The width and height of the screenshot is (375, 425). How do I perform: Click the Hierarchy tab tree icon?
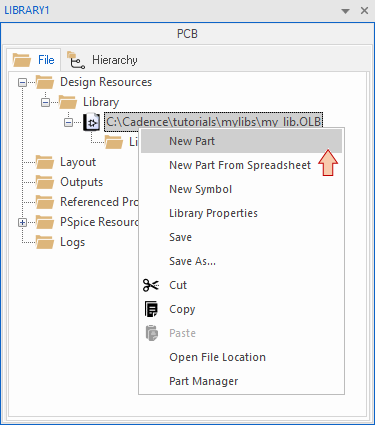click(76, 60)
